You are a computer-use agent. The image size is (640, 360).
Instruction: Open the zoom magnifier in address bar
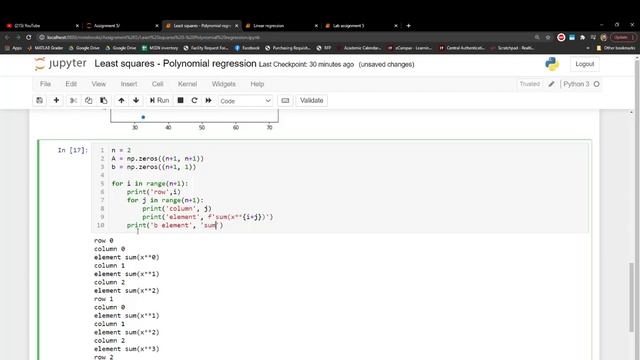pos(537,37)
